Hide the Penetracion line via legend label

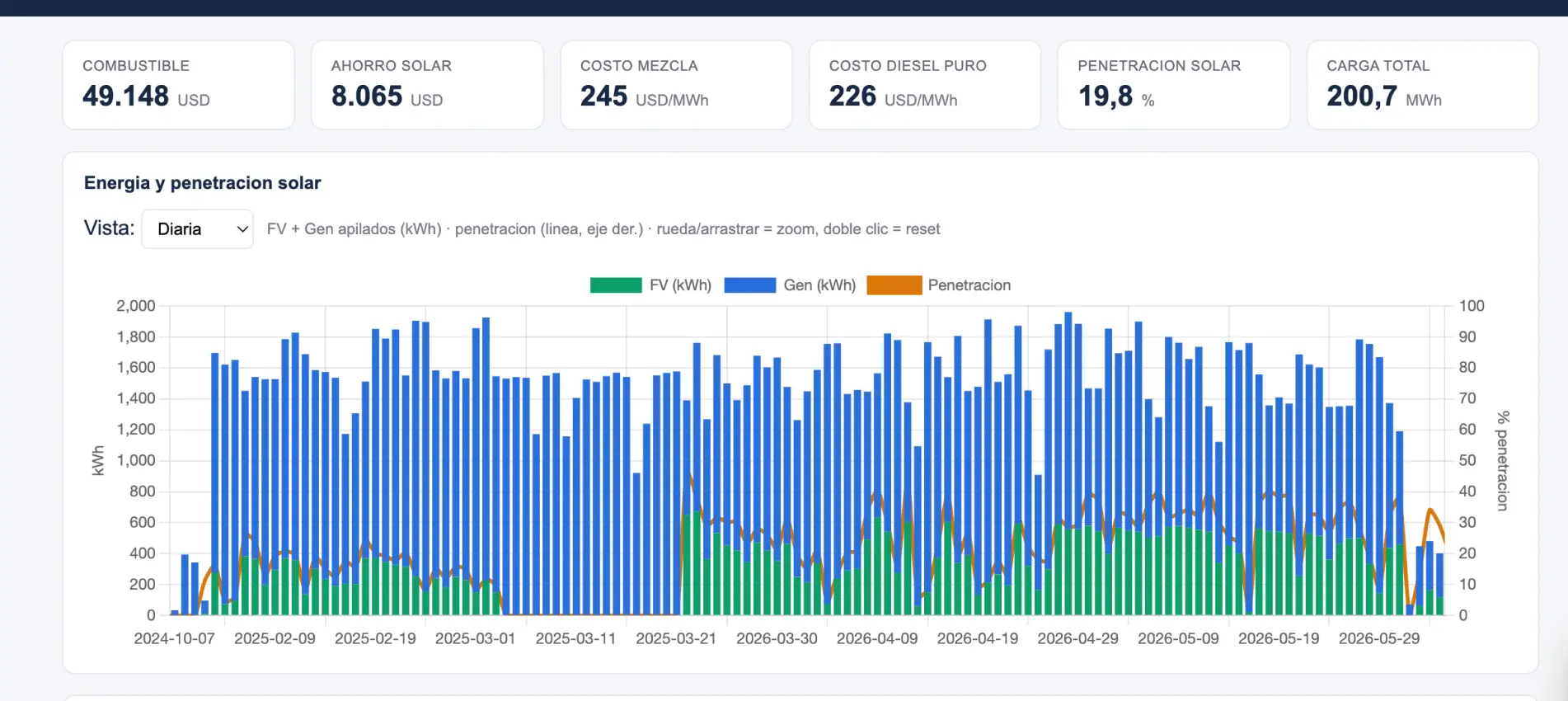coord(969,285)
